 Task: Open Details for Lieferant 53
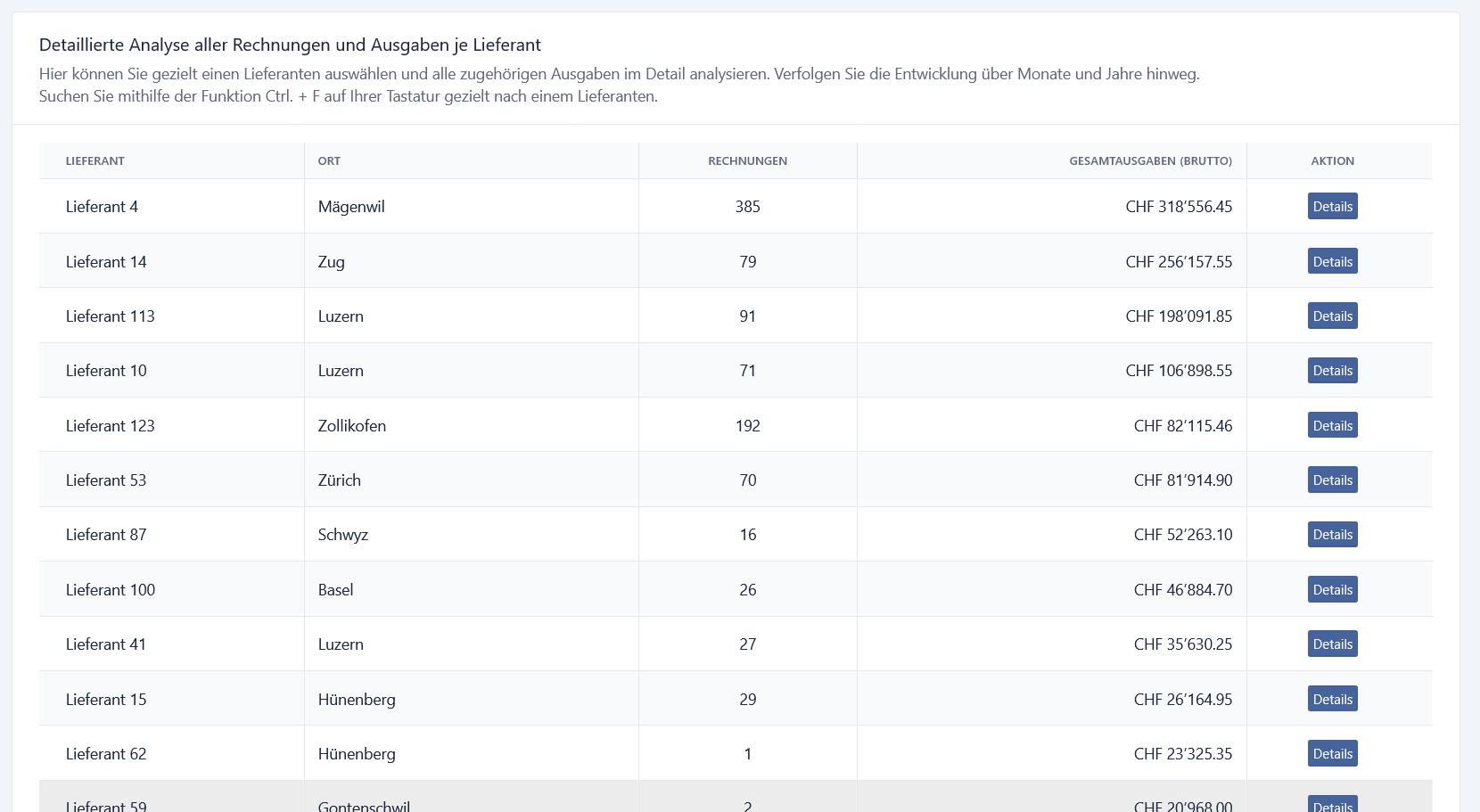(x=1332, y=480)
